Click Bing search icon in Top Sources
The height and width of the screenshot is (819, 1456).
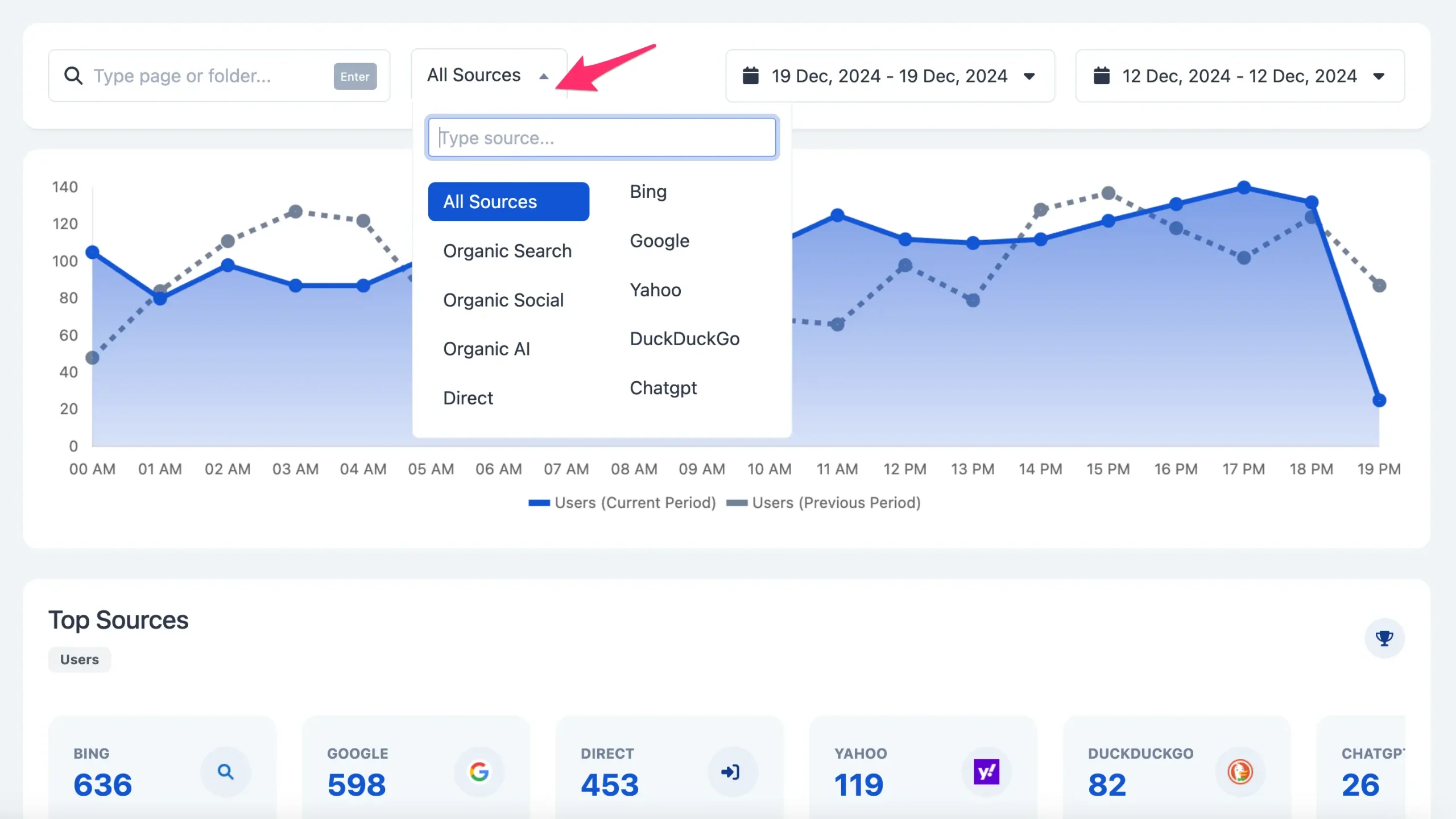225,771
